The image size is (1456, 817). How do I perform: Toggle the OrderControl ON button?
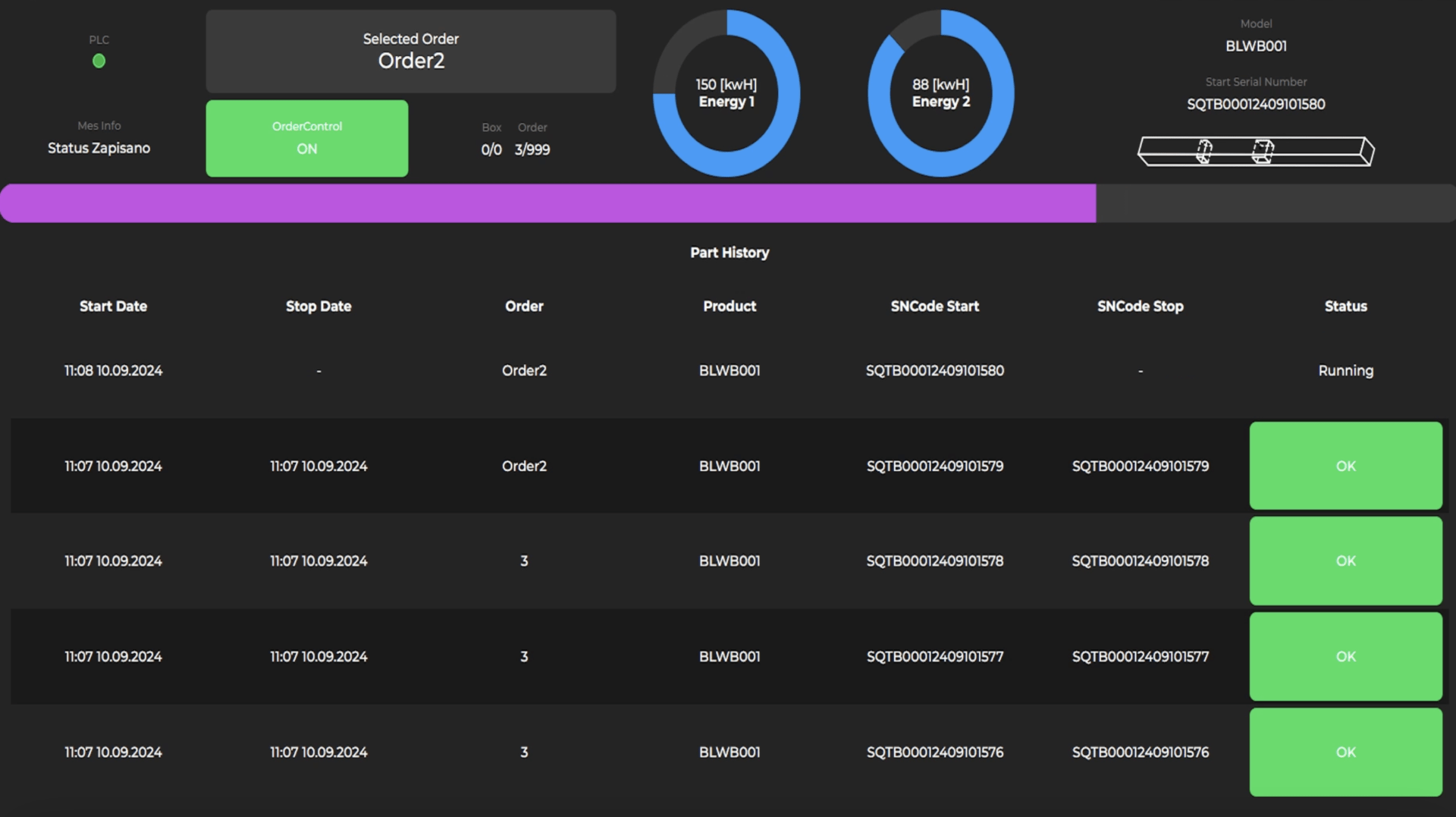click(x=307, y=138)
